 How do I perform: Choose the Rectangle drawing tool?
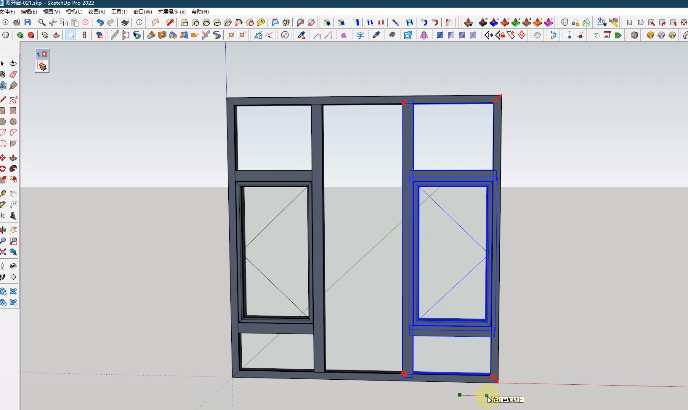4,110
